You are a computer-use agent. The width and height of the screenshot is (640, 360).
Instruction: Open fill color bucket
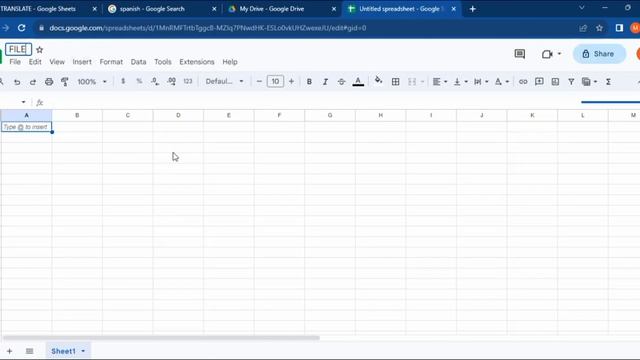tap(378, 80)
